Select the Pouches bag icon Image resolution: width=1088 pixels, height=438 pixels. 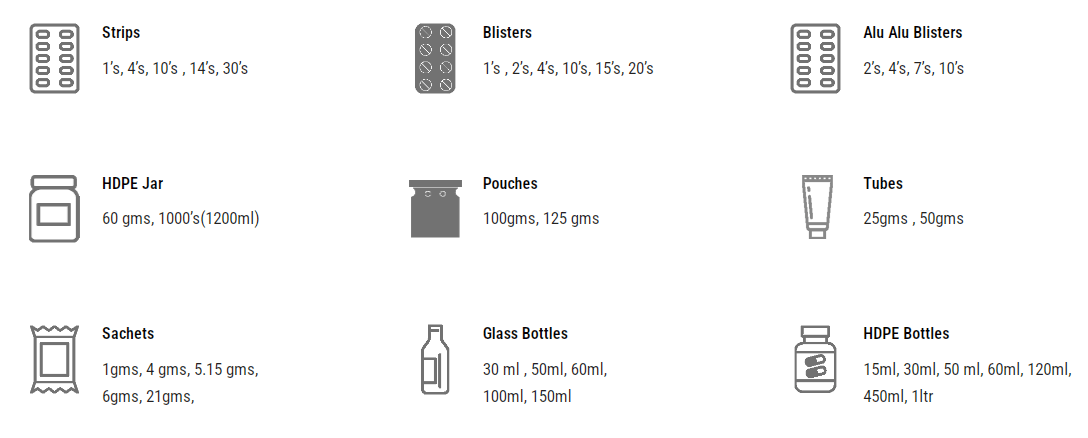(x=435, y=208)
